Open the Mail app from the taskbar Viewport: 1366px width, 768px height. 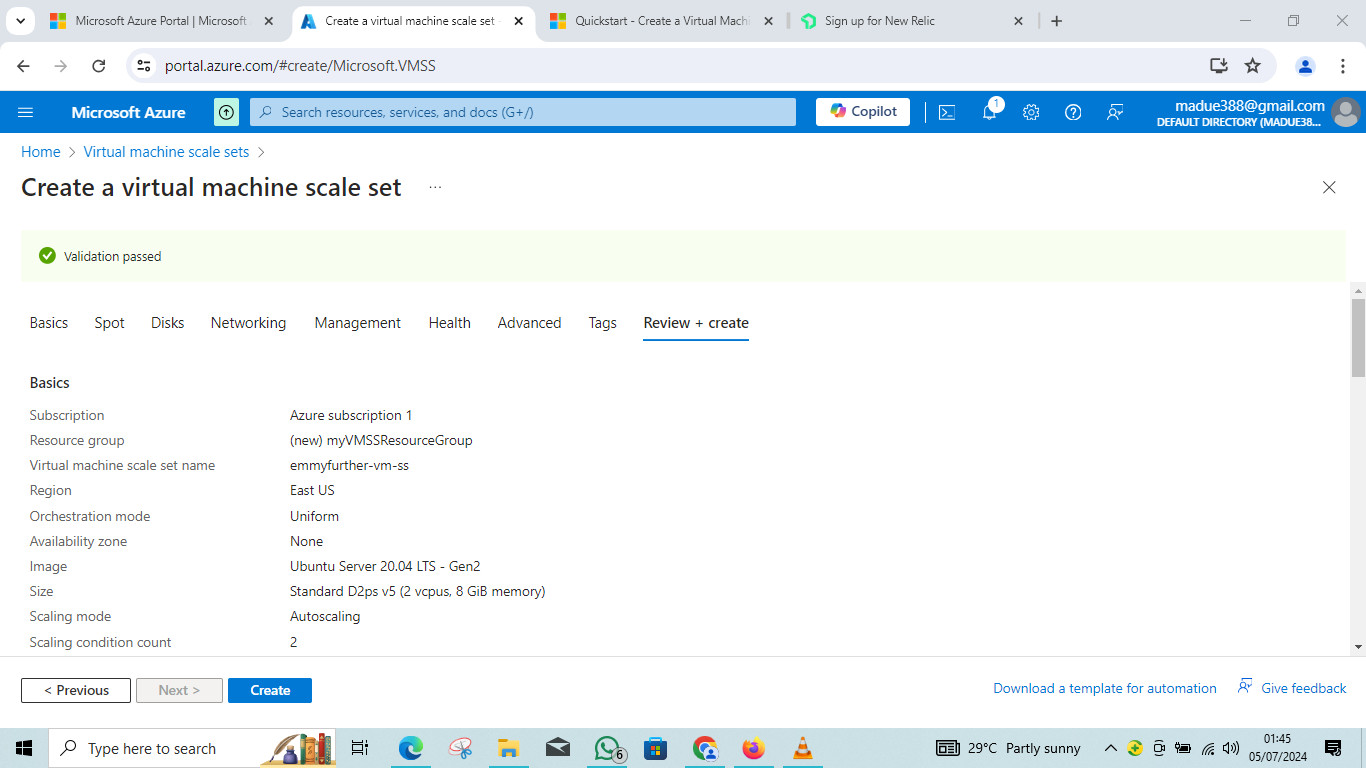click(558, 748)
